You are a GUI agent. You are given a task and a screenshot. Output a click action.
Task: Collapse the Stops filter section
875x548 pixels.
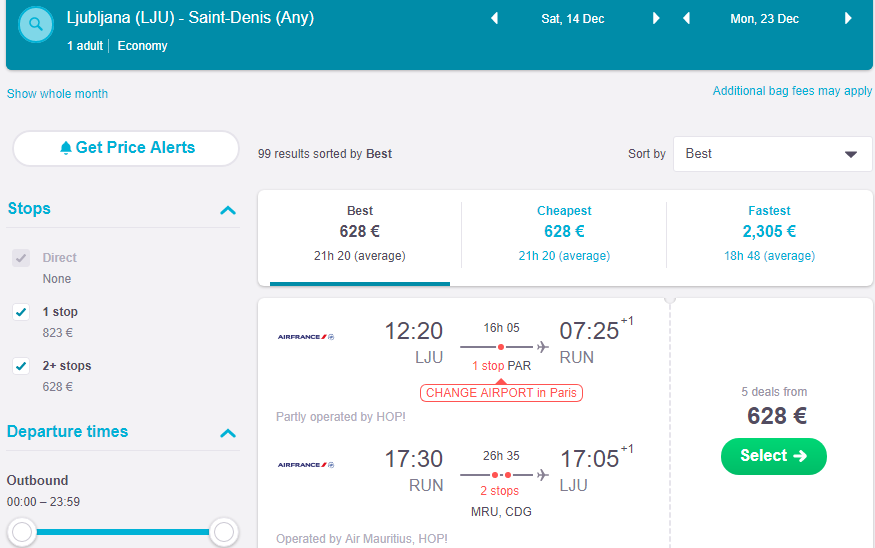[x=228, y=210]
